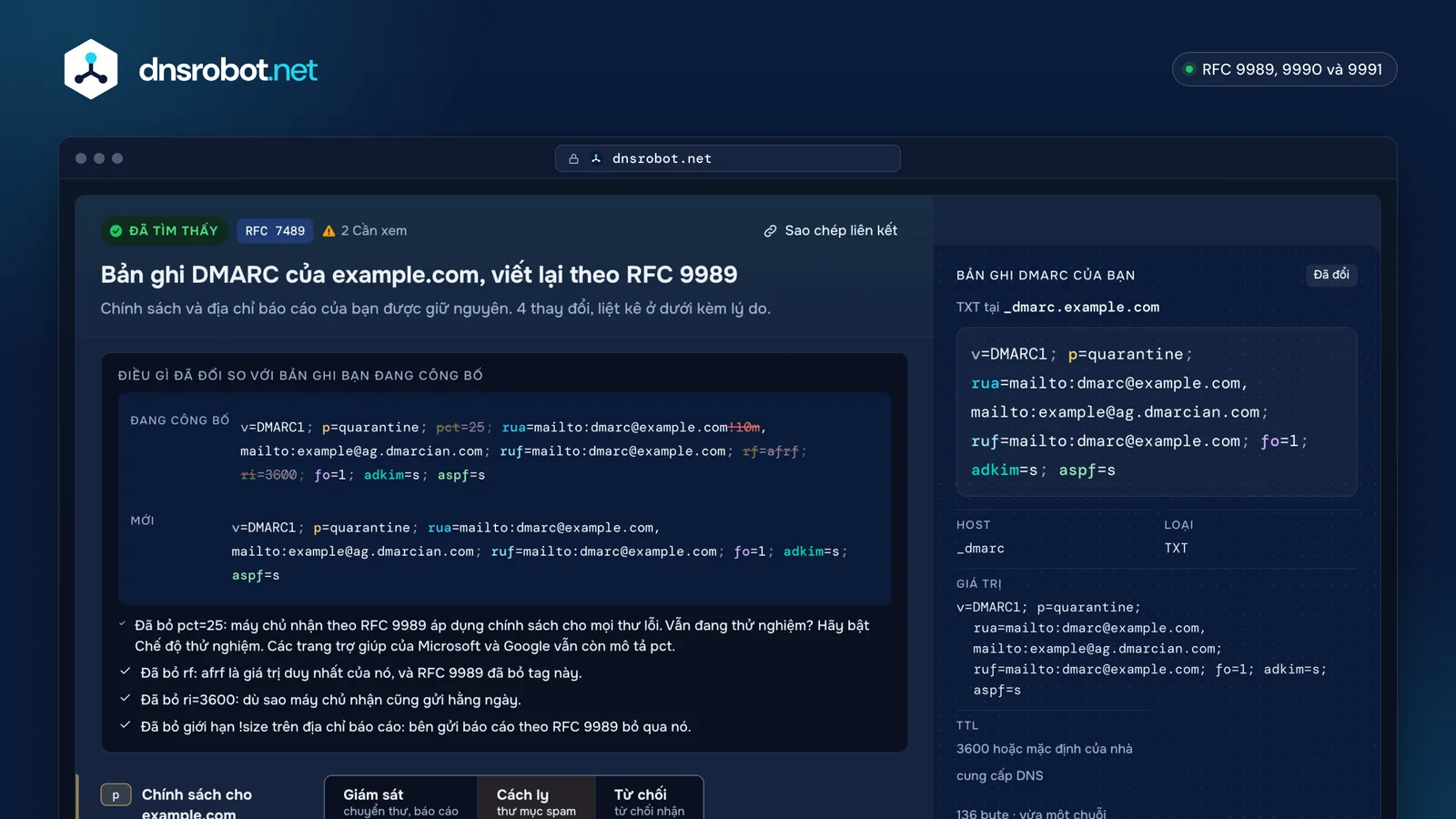Click the green status dot in RFC badge
1456x819 pixels.
coord(1188,69)
